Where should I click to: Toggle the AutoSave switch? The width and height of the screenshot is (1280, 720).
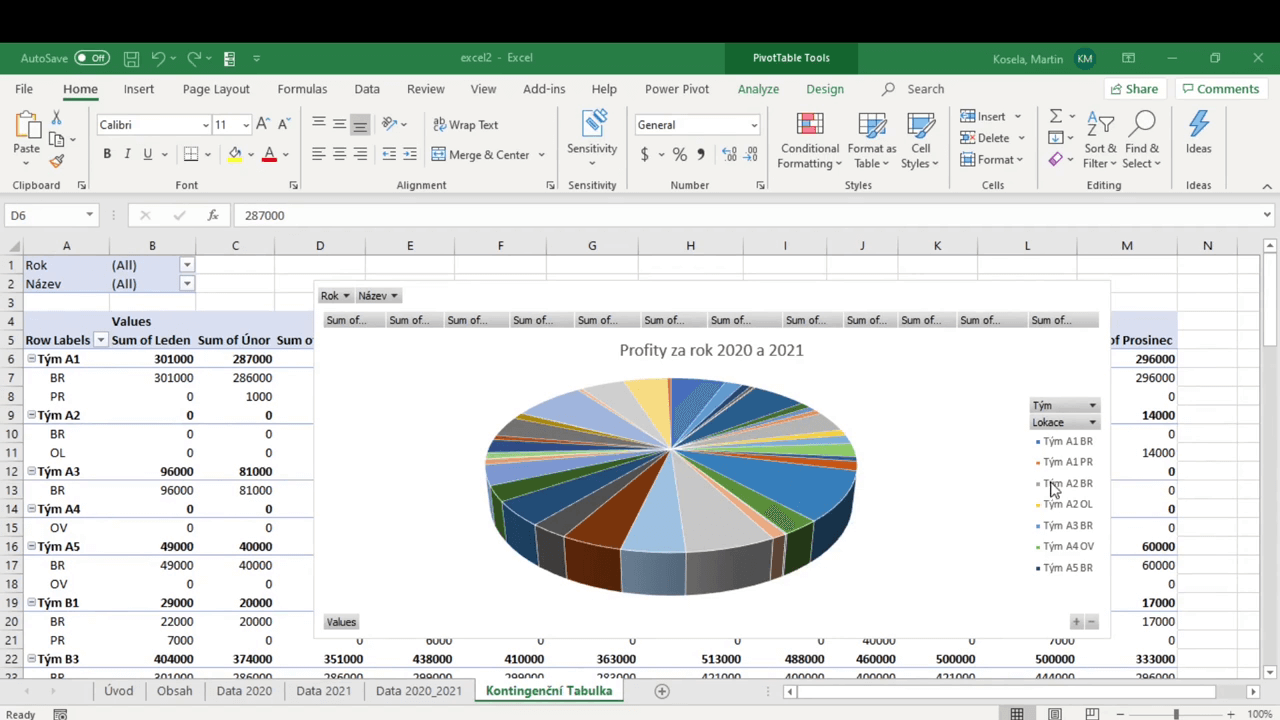tap(92, 58)
